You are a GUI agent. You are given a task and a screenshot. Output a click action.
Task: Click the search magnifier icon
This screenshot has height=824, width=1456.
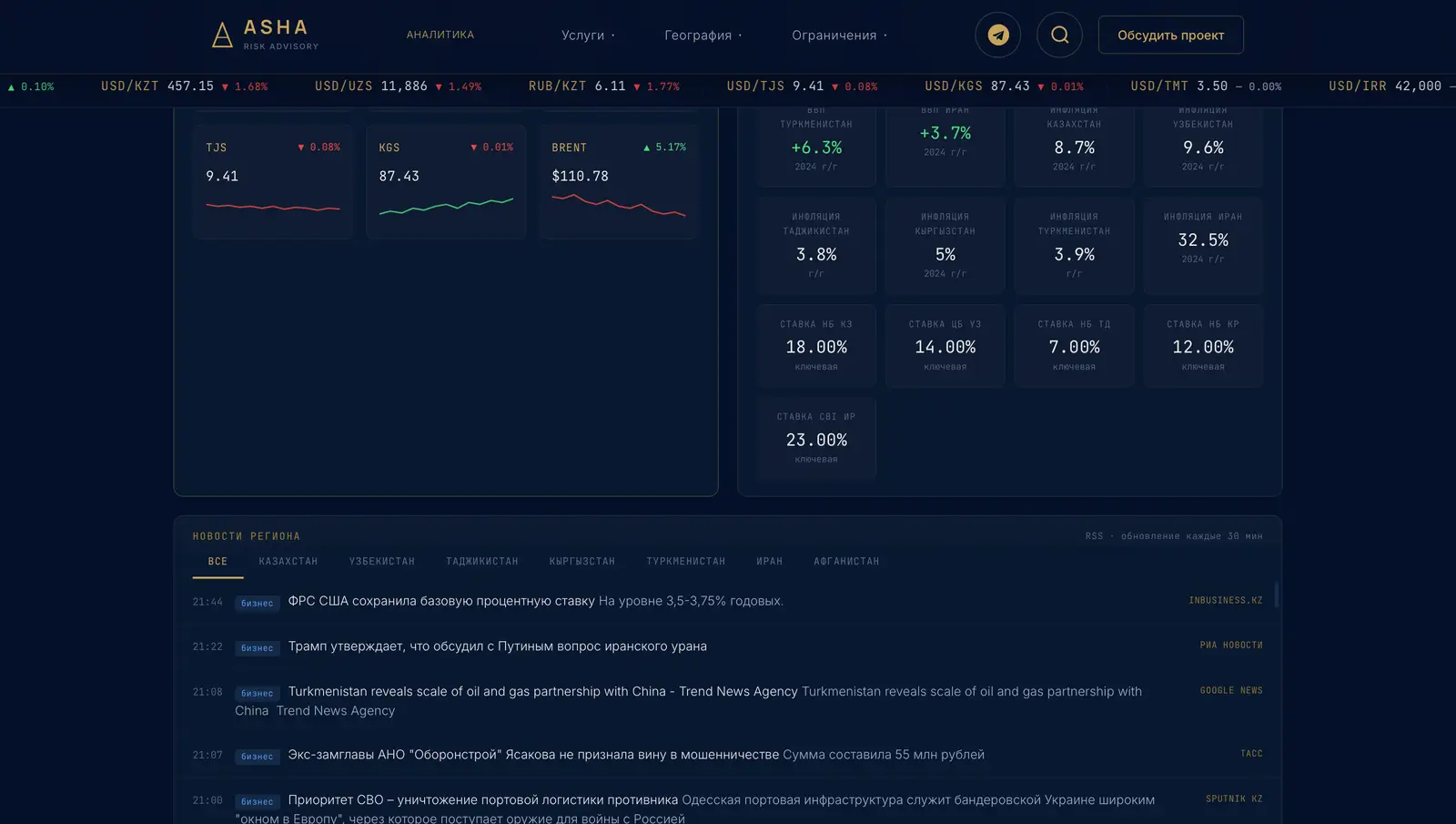click(x=1060, y=35)
